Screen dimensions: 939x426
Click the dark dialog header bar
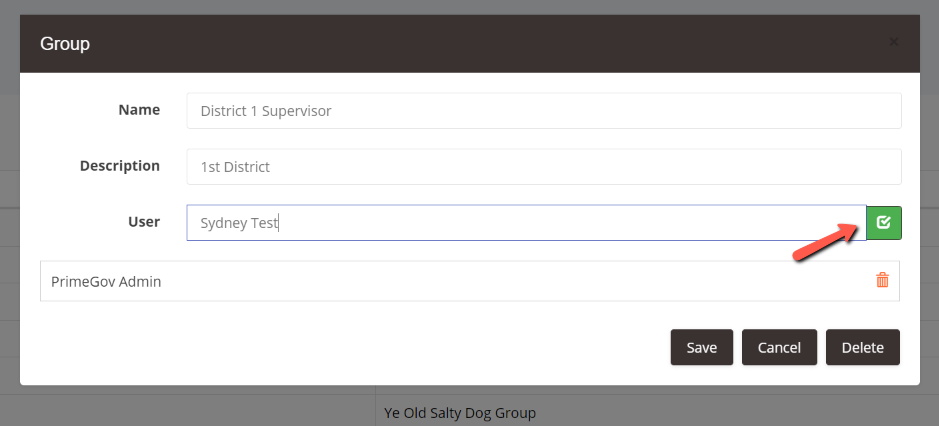tap(470, 44)
